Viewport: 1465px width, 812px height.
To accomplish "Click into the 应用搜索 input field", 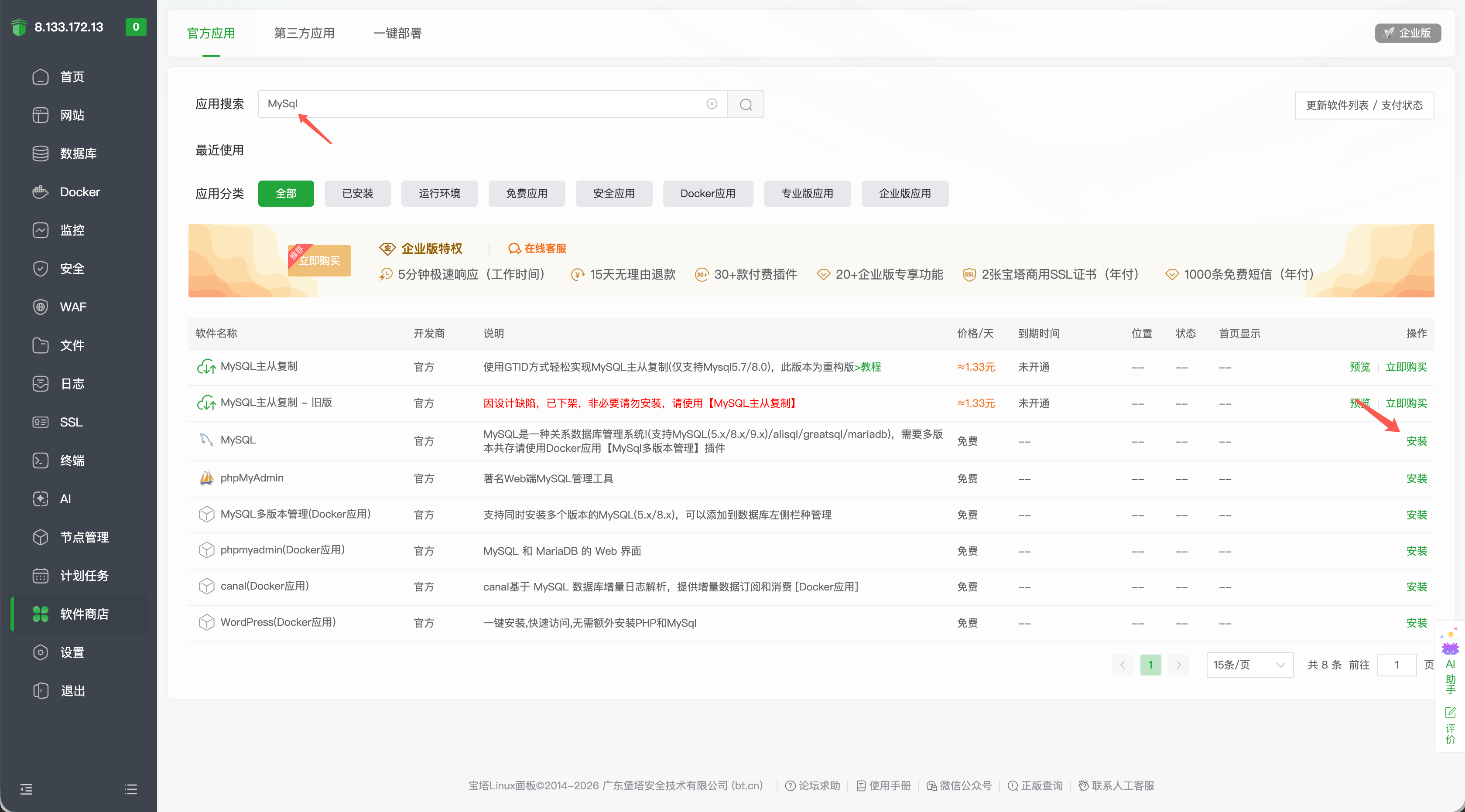I will pyautogui.click(x=493, y=104).
